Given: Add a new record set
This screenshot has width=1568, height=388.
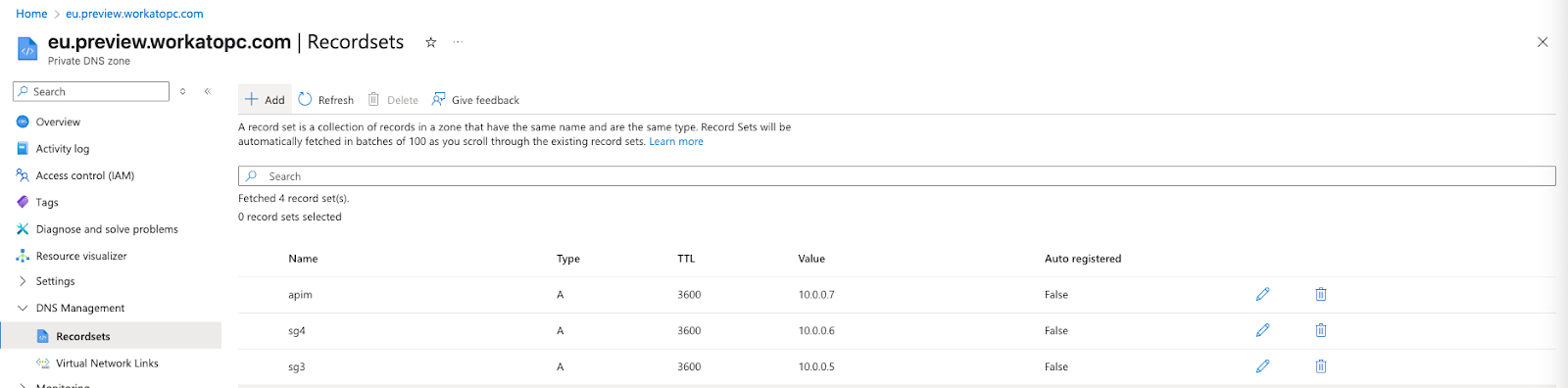Looking at the screenshot, I should pos(265,100).
